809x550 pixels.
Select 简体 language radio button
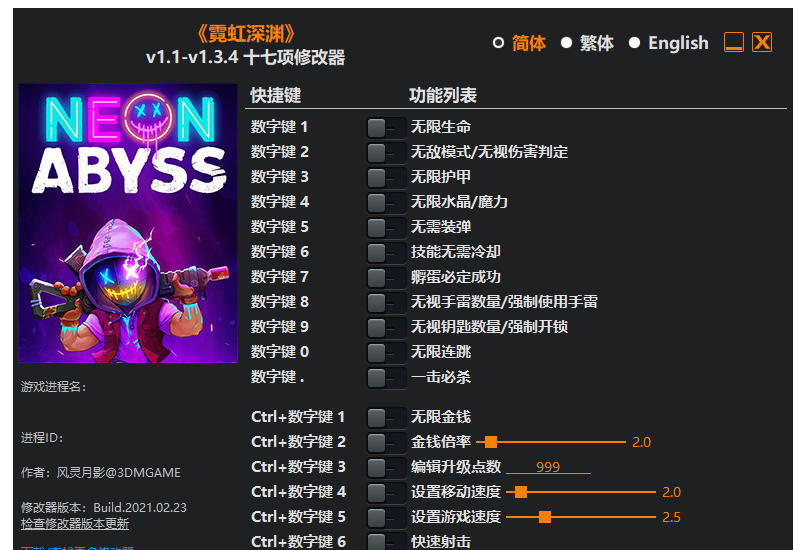coord(498,43)
